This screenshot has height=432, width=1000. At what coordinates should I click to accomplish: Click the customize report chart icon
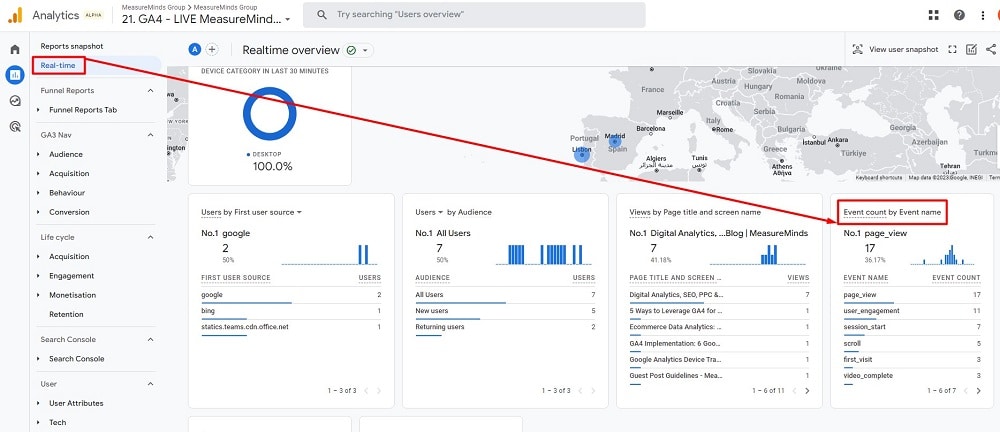(971, 49)
